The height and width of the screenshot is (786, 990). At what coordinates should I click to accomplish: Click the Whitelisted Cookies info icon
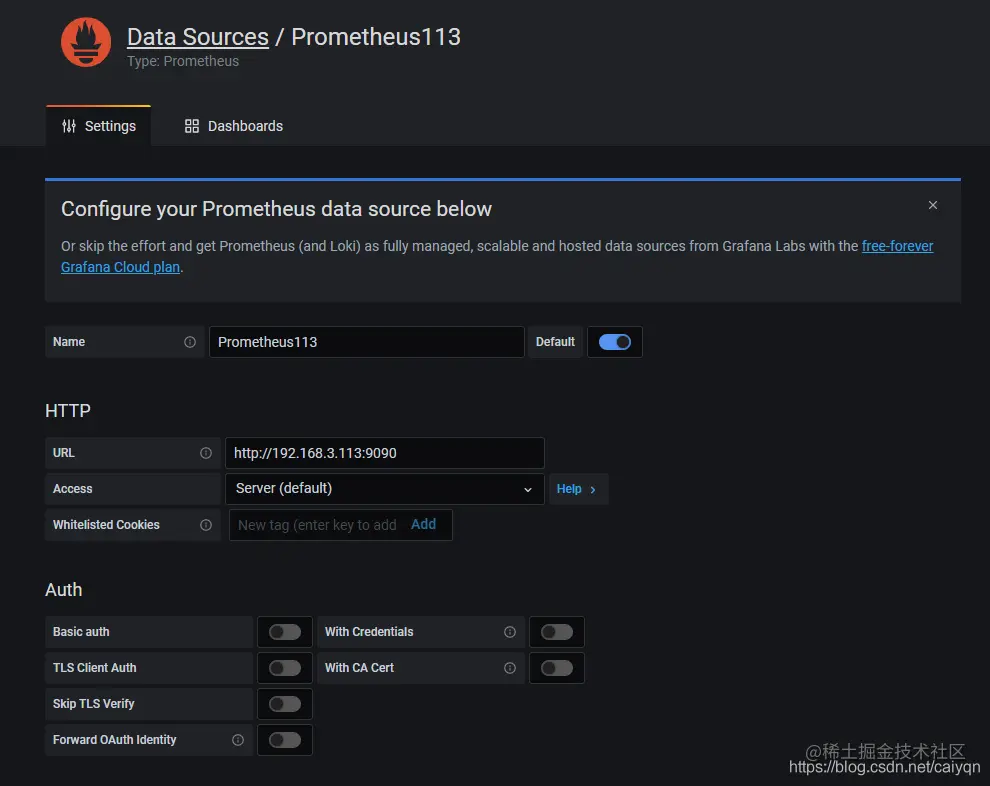(206, 525)
